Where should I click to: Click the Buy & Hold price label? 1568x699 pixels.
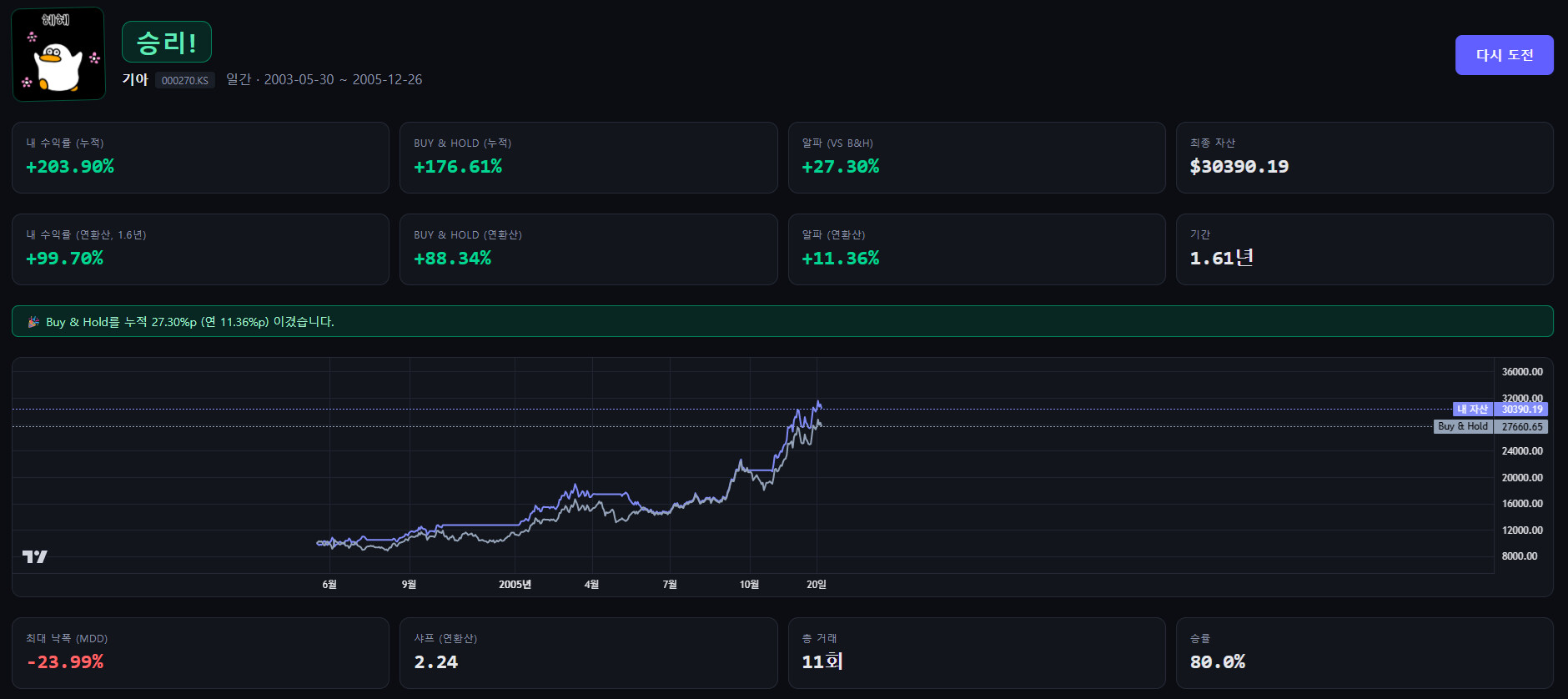[x=1462, y=426]
